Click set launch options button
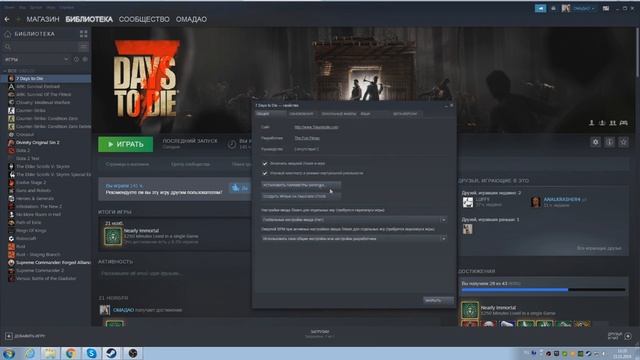640x360 pixels. click(x=301, y=185)
